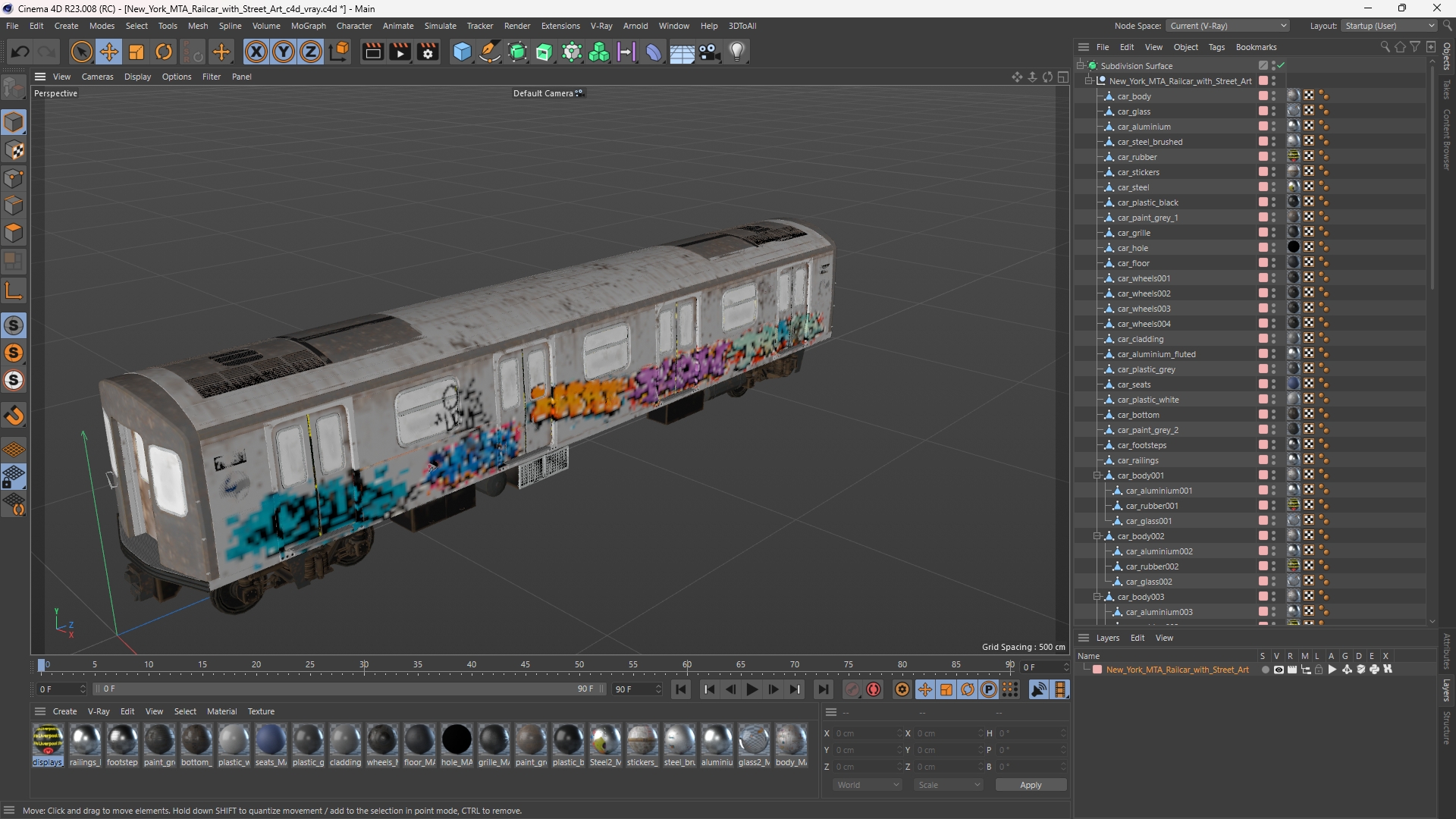
Task: Open the Scale mode dropdown
Action: [949, 785]
